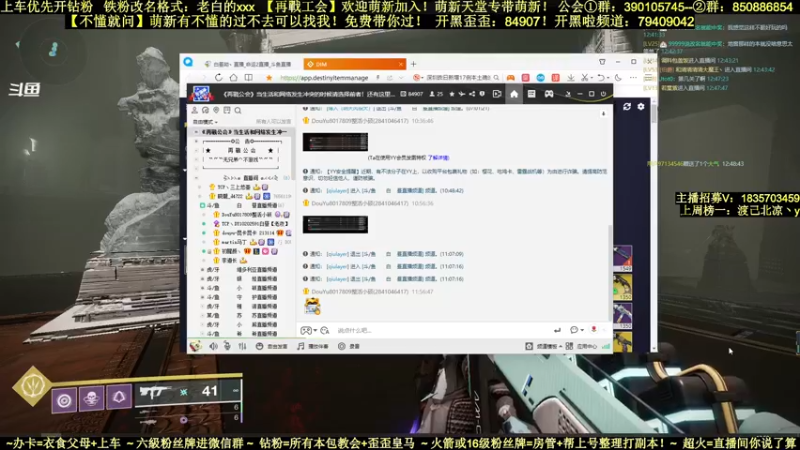Reload the browser page
The width and height of the screenshot is (800, 450).
click(x=218, y=78)
